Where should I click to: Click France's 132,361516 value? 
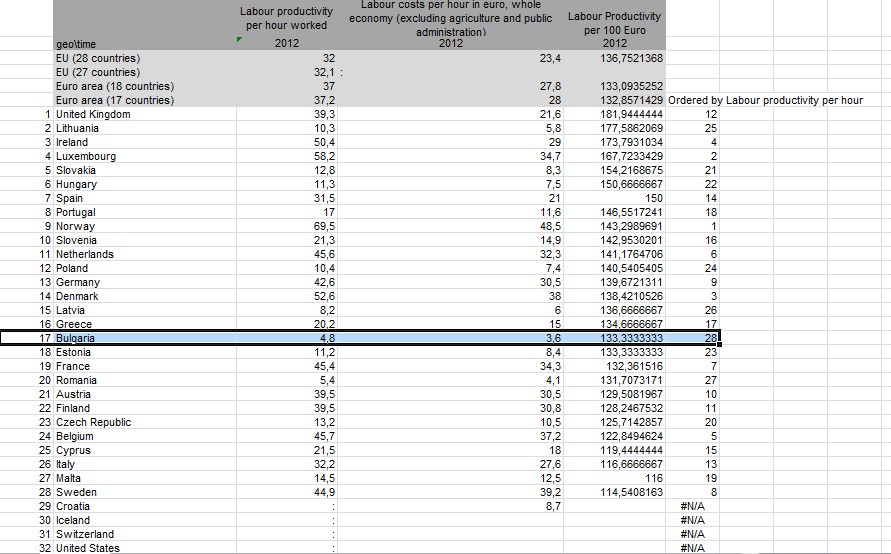[x=634, y=366]
